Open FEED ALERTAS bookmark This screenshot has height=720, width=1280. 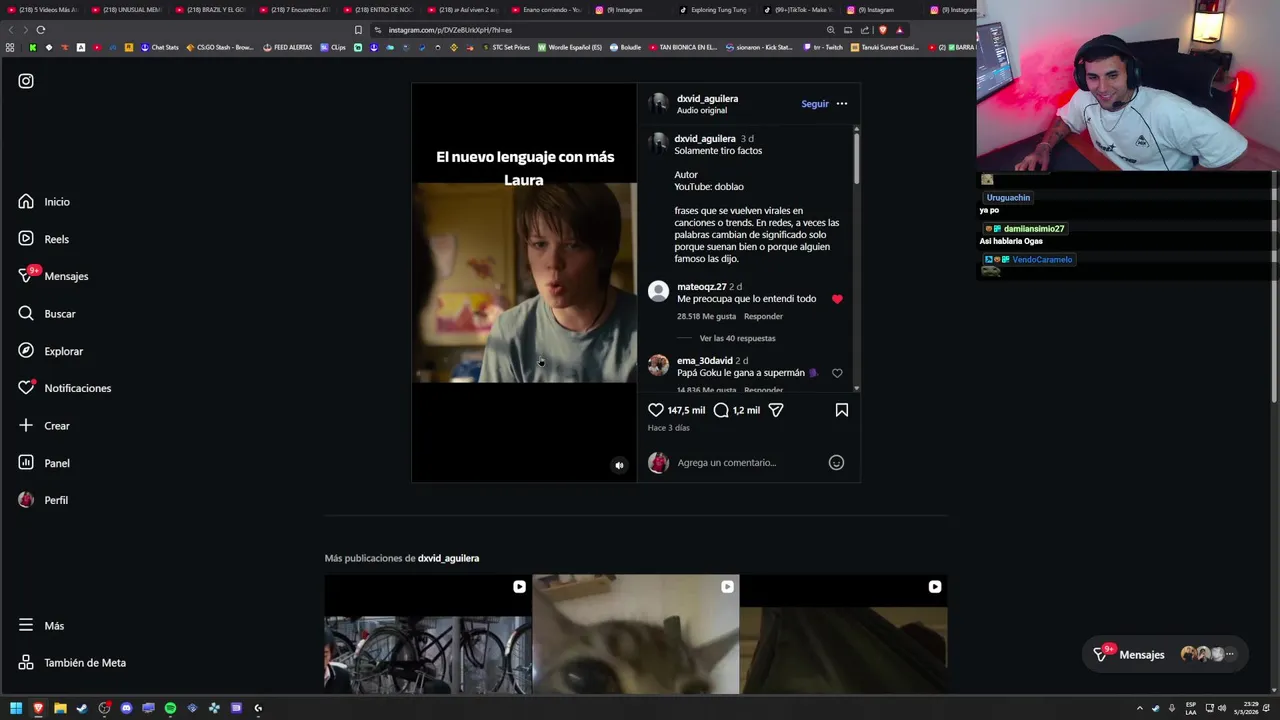[288, 47]
